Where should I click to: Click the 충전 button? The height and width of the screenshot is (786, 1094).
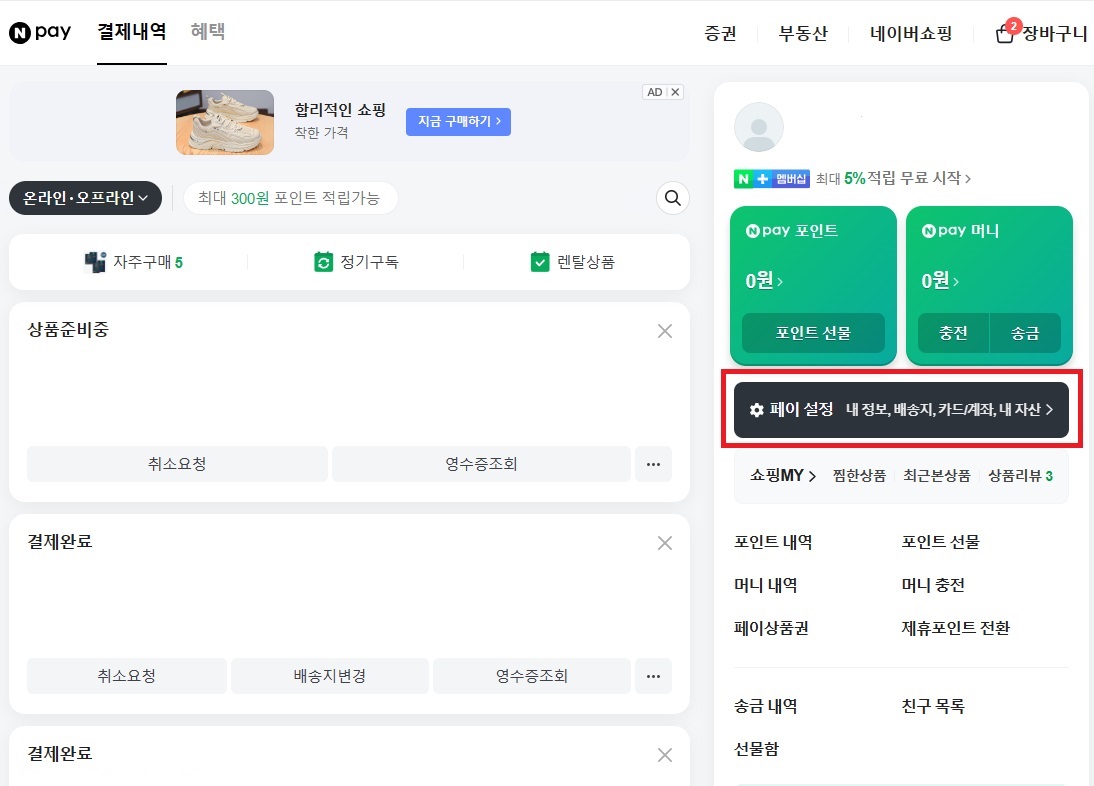pos(953,333)
